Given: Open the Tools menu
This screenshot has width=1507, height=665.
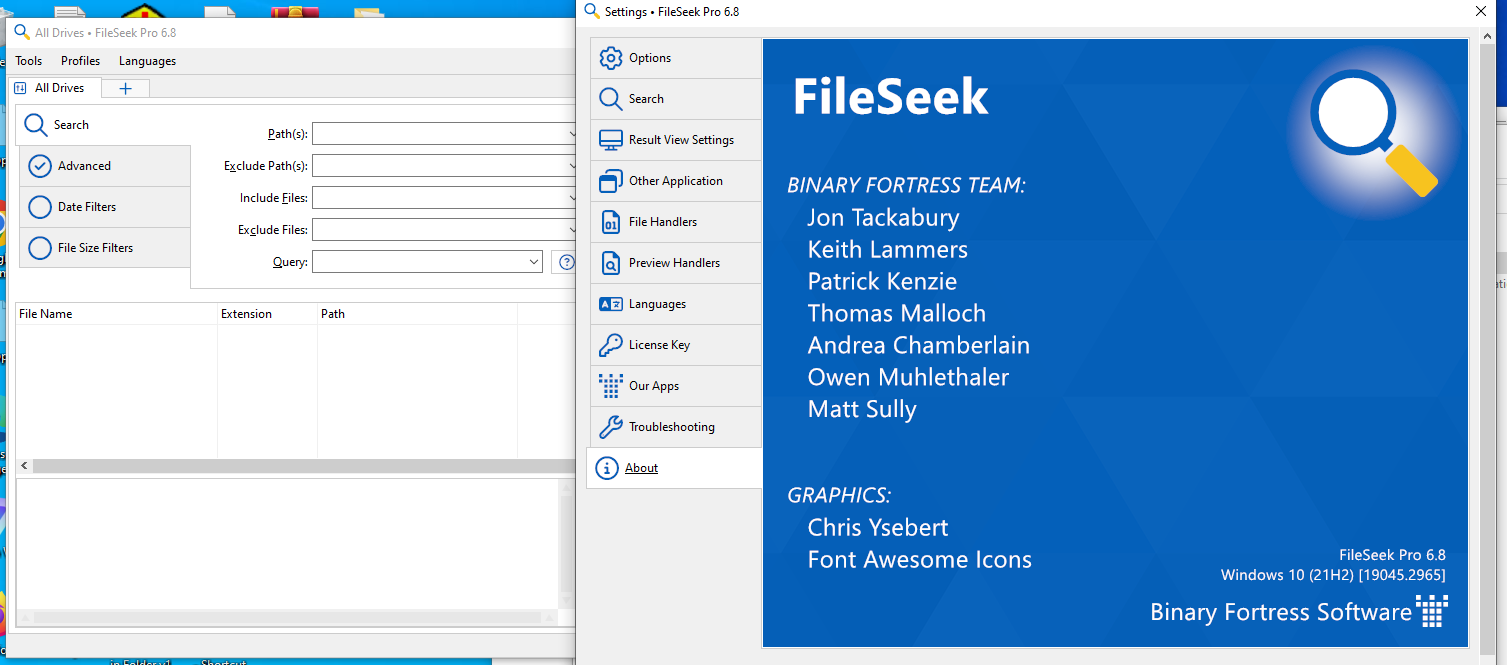Looking at the screenshot, I should click(29, 61).
